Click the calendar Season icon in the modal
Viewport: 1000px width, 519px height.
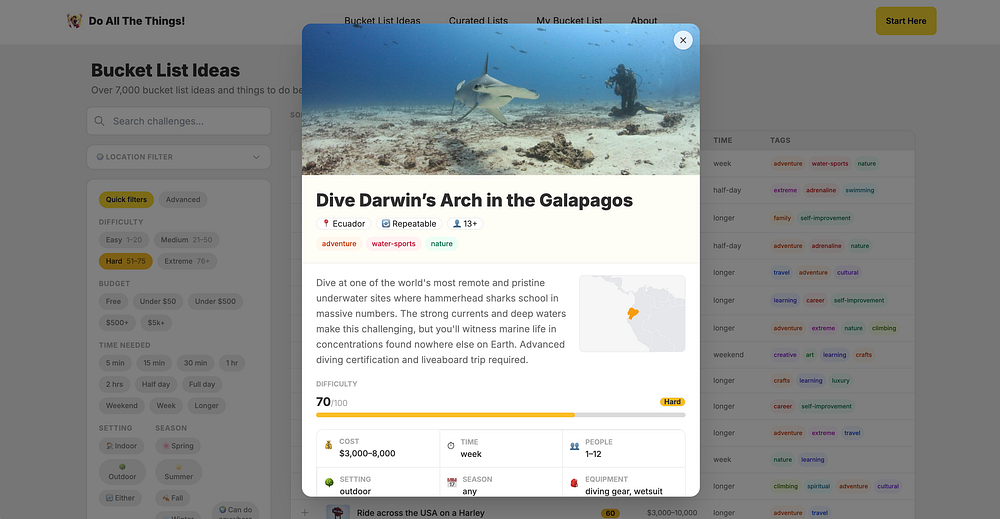[452, 483]
